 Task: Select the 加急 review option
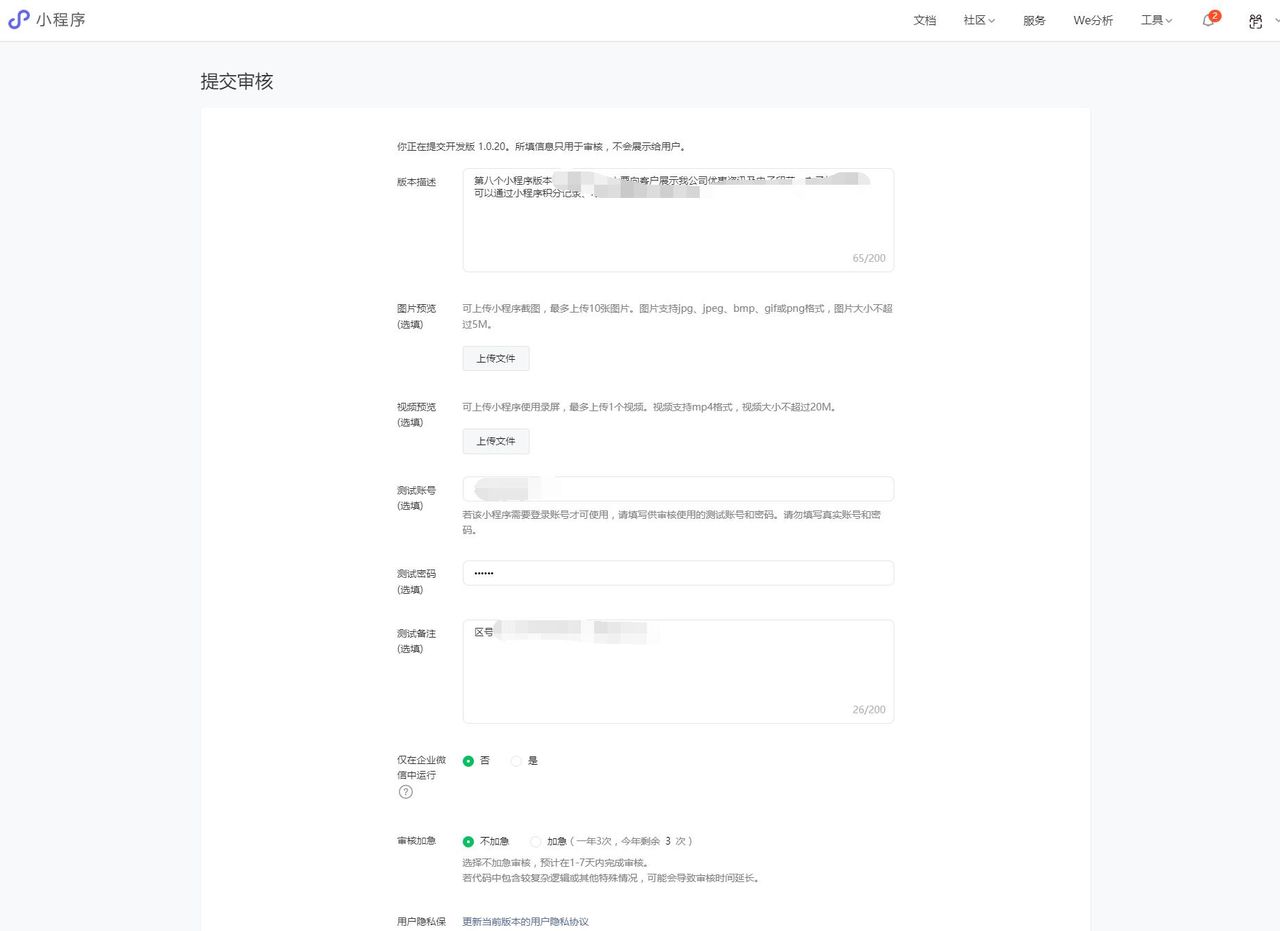click(536, 841)
